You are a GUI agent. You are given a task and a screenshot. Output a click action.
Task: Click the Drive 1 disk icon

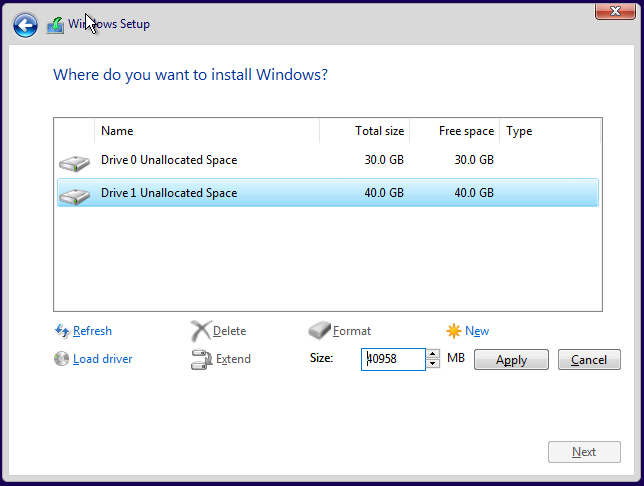pos(74,196)
